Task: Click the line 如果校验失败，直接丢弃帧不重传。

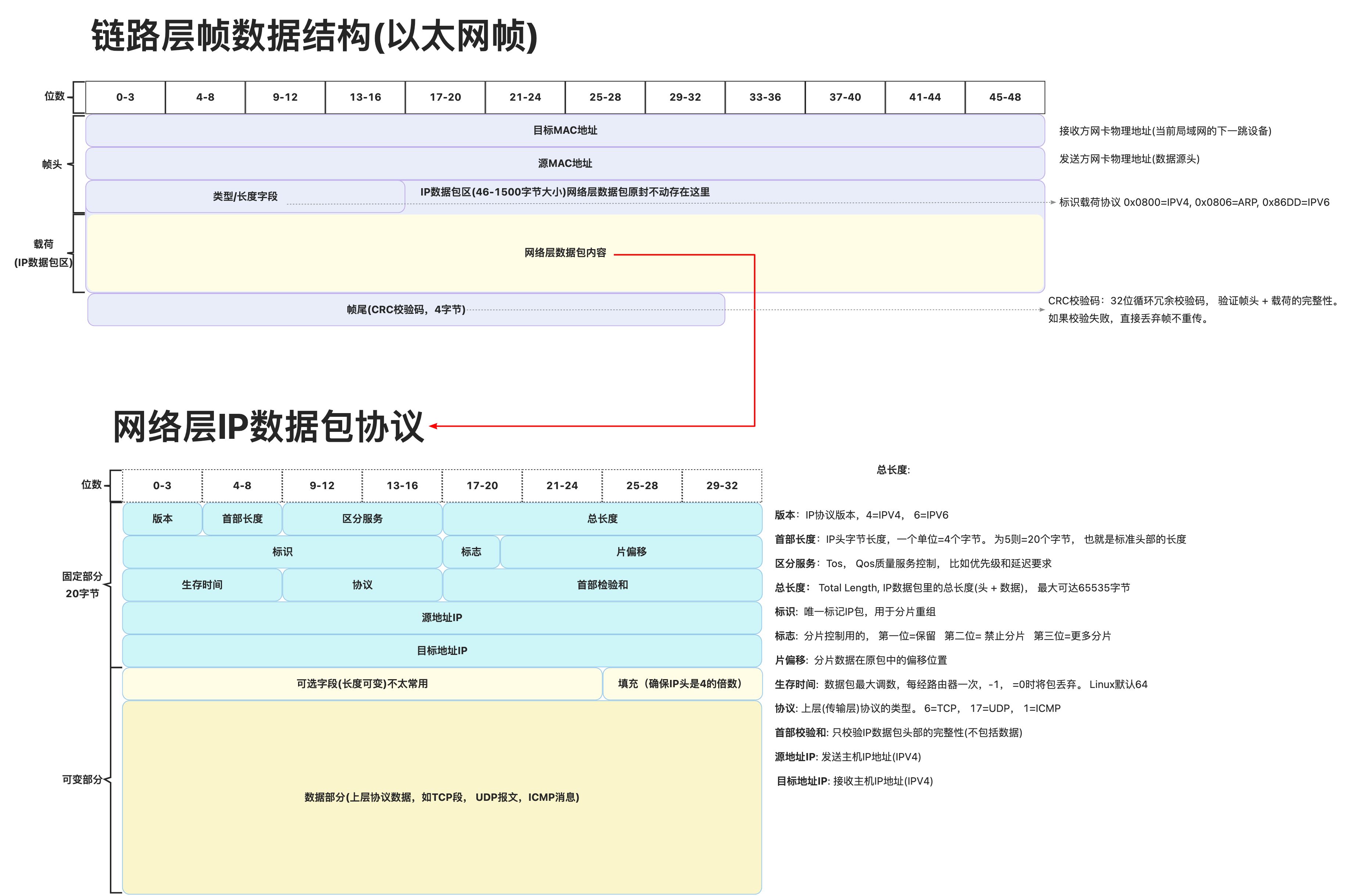Action: click(1129, 318)
